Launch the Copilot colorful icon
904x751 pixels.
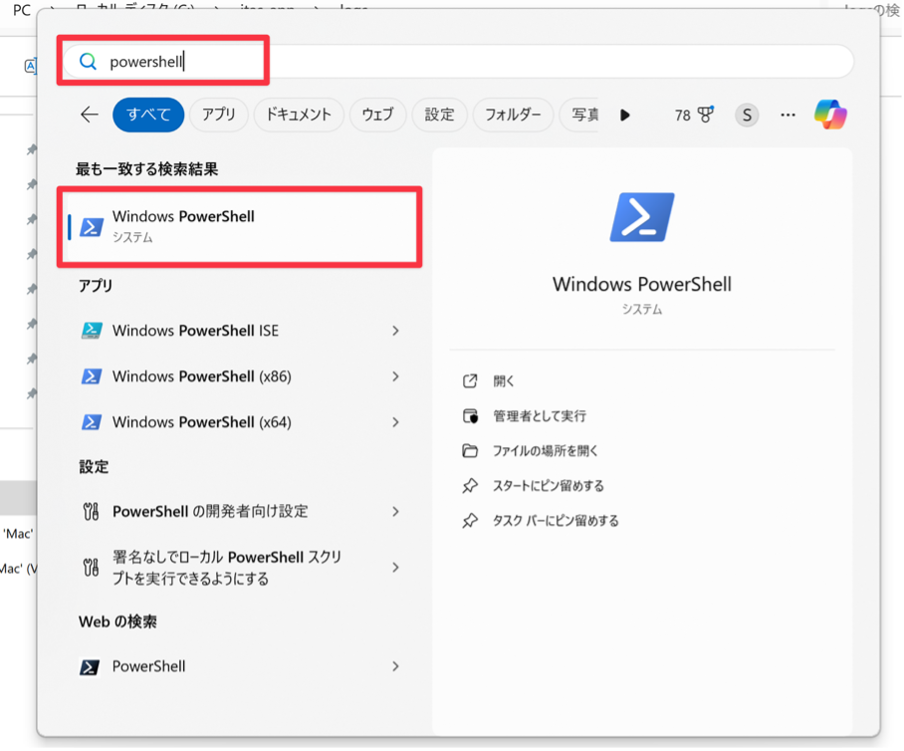click(x=830, y=114)
